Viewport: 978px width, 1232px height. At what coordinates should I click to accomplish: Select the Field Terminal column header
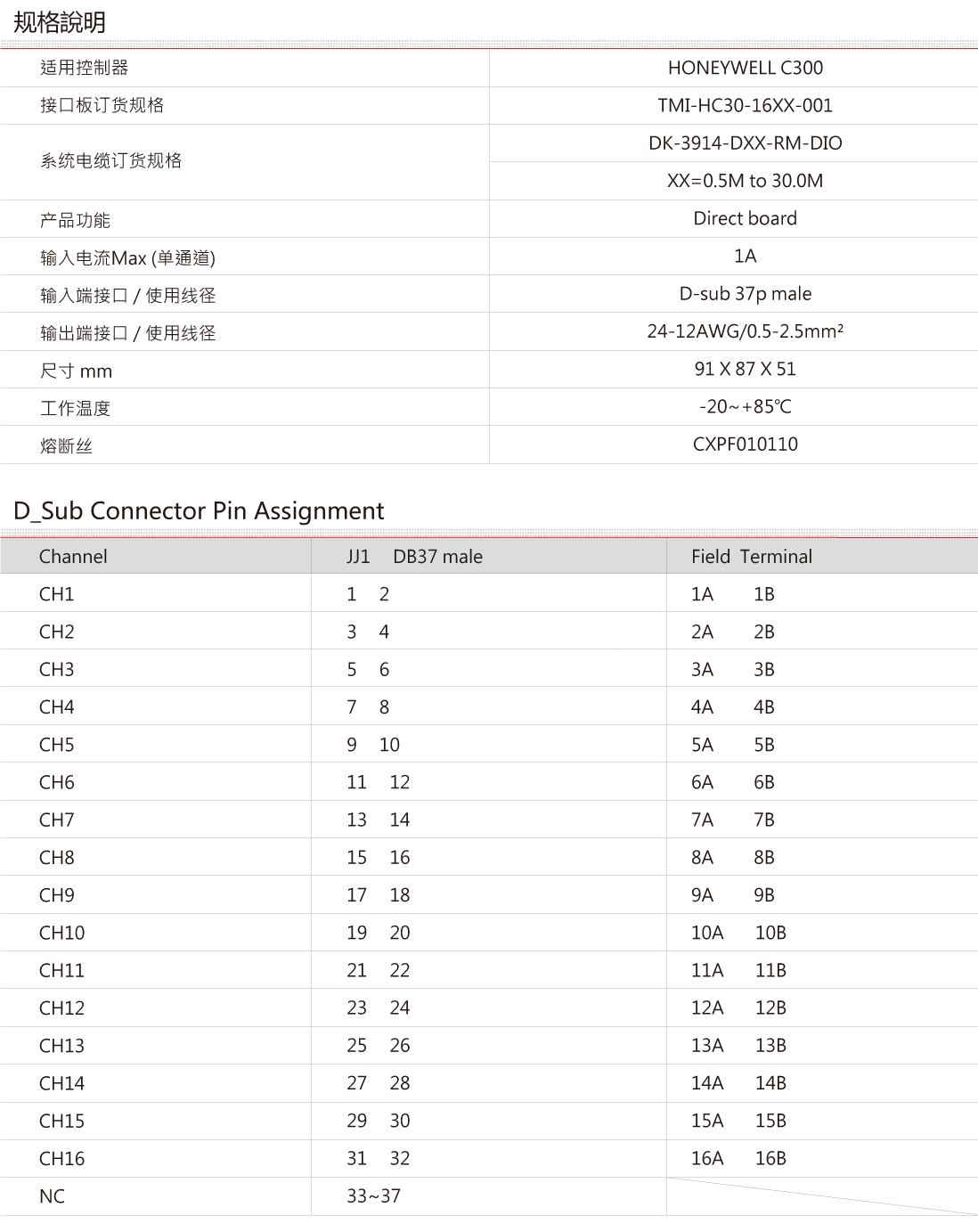pyautogui.click(x=751, y=557)
